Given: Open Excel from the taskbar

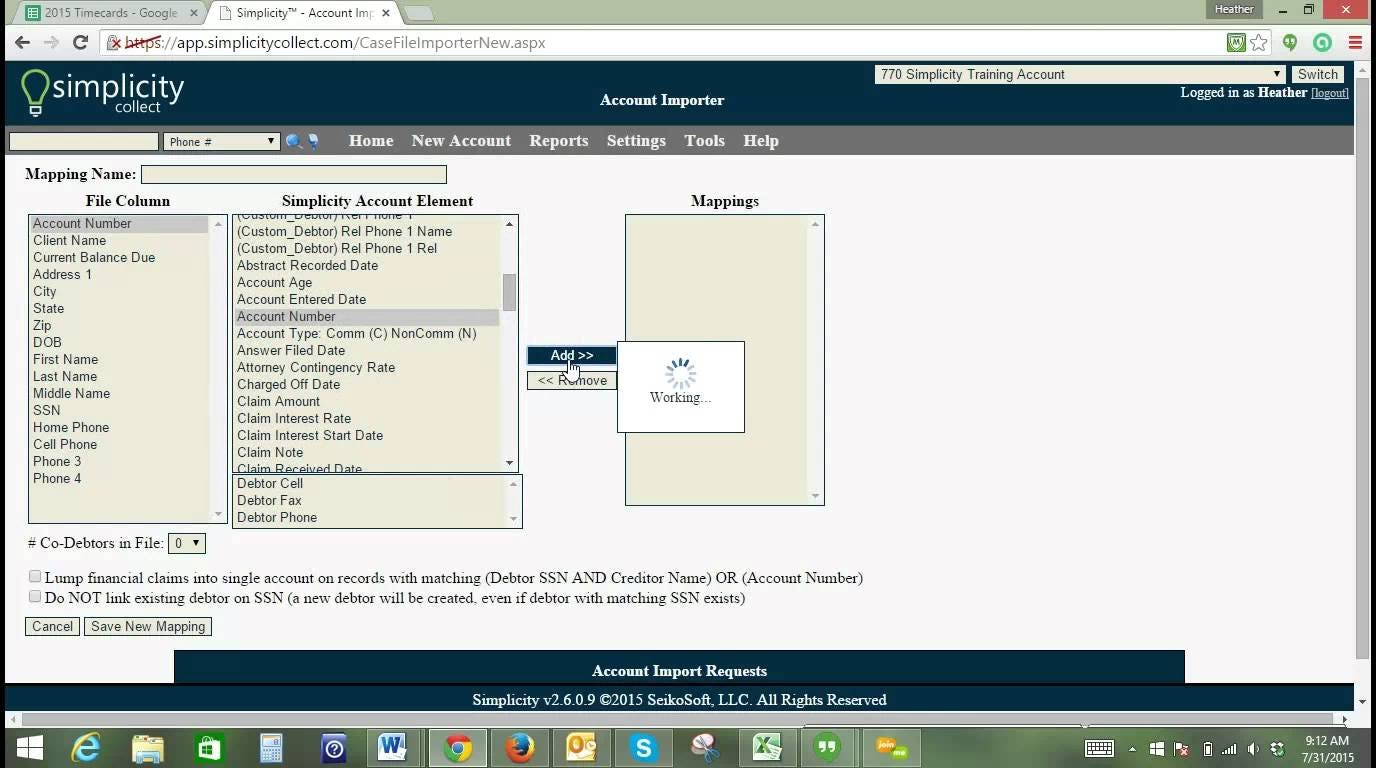Looking at the screenshot, I should click(767, 748).
